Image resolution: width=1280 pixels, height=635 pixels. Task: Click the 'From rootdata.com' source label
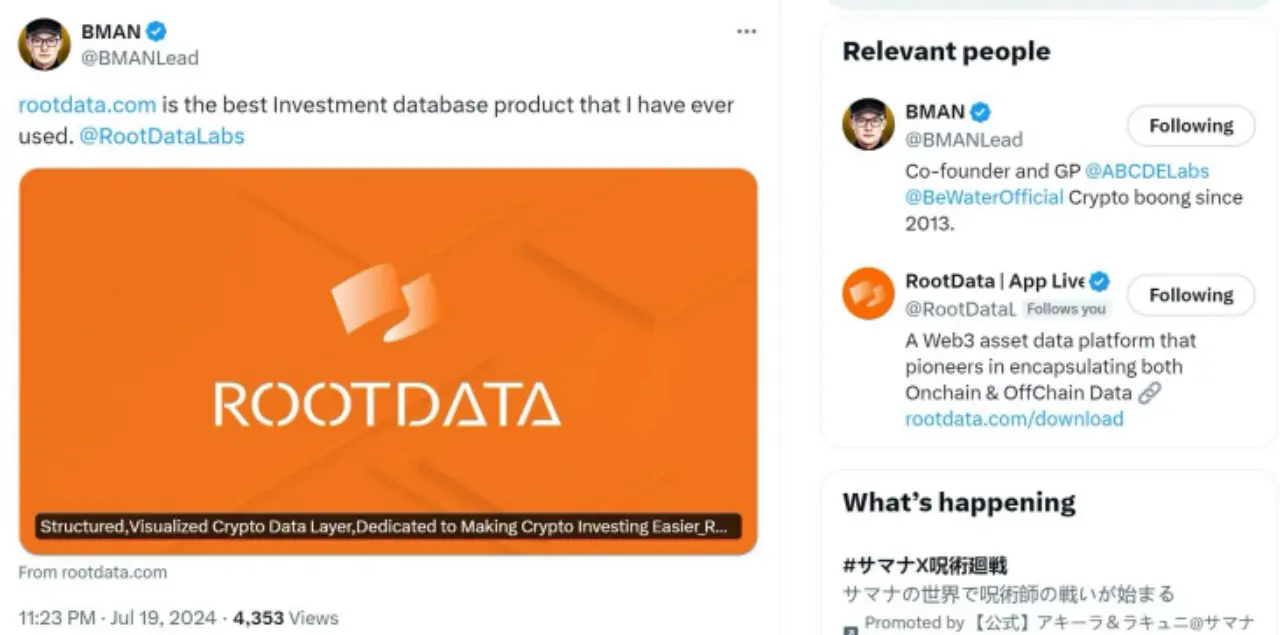93,573
